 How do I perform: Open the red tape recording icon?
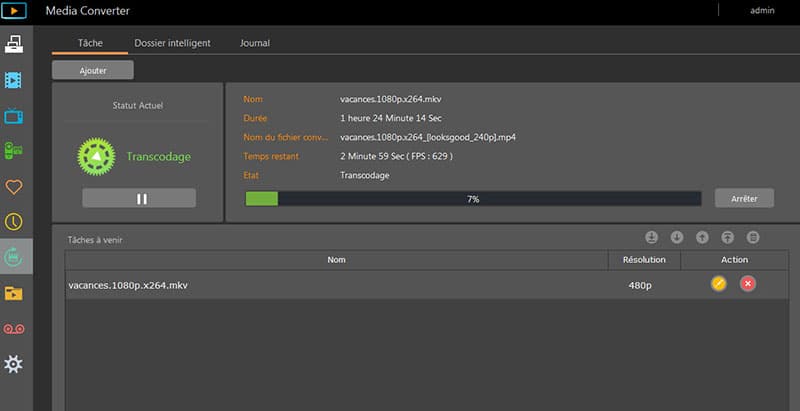pyautogui.click(x=14, y=329)
